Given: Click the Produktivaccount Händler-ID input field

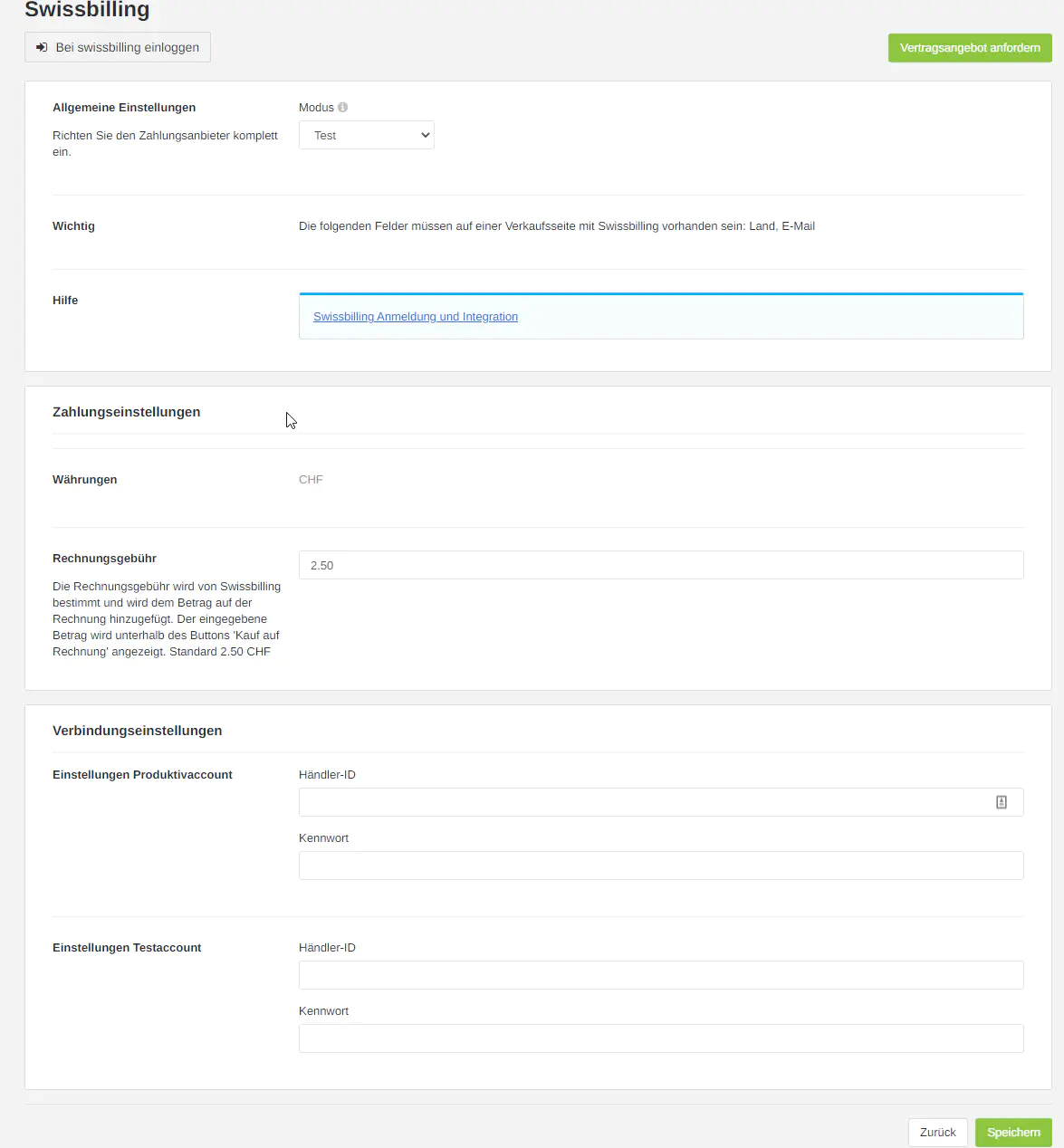Looking at the screenshot, I should pos(643,802).
